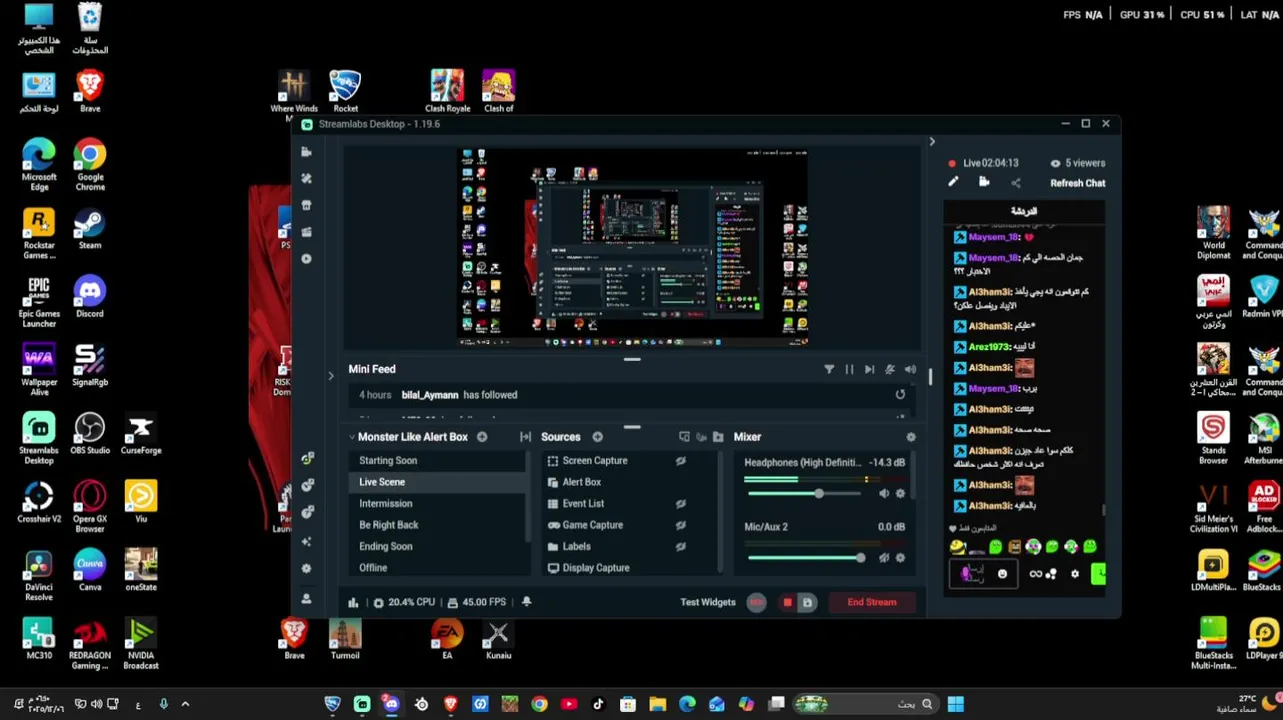
Task: Unmute the Mic/Aux 2 audio channel
Action: pyautogui.click(x=884, y=558)
